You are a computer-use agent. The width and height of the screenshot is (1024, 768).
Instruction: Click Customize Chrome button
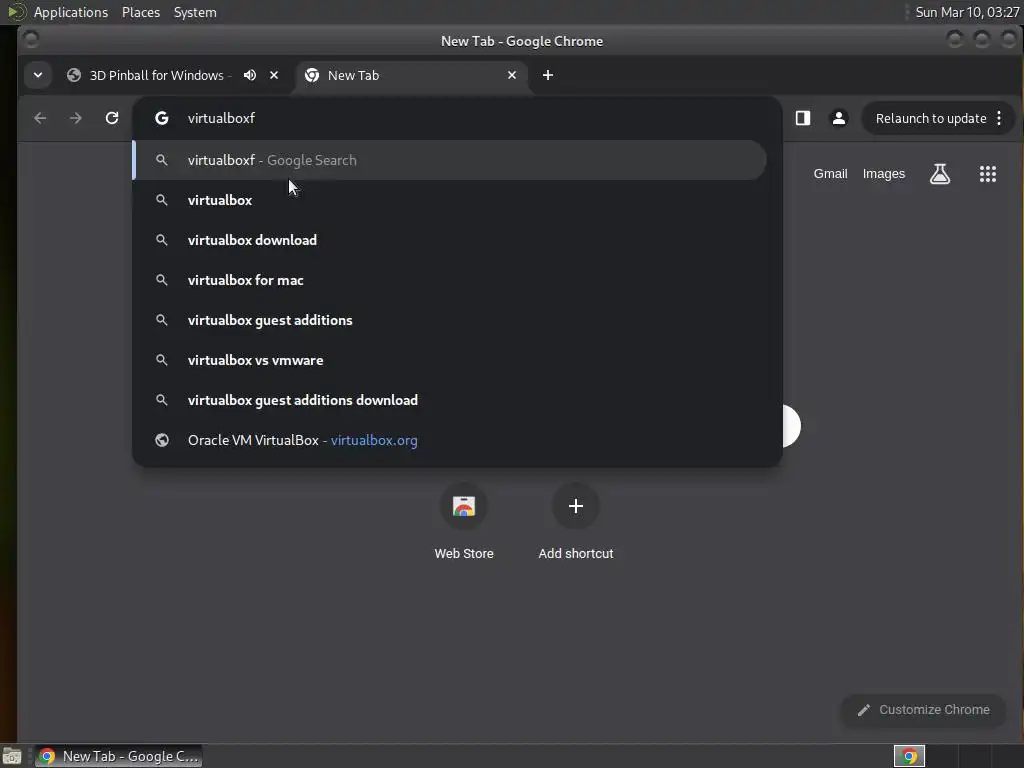pos(923,709)
